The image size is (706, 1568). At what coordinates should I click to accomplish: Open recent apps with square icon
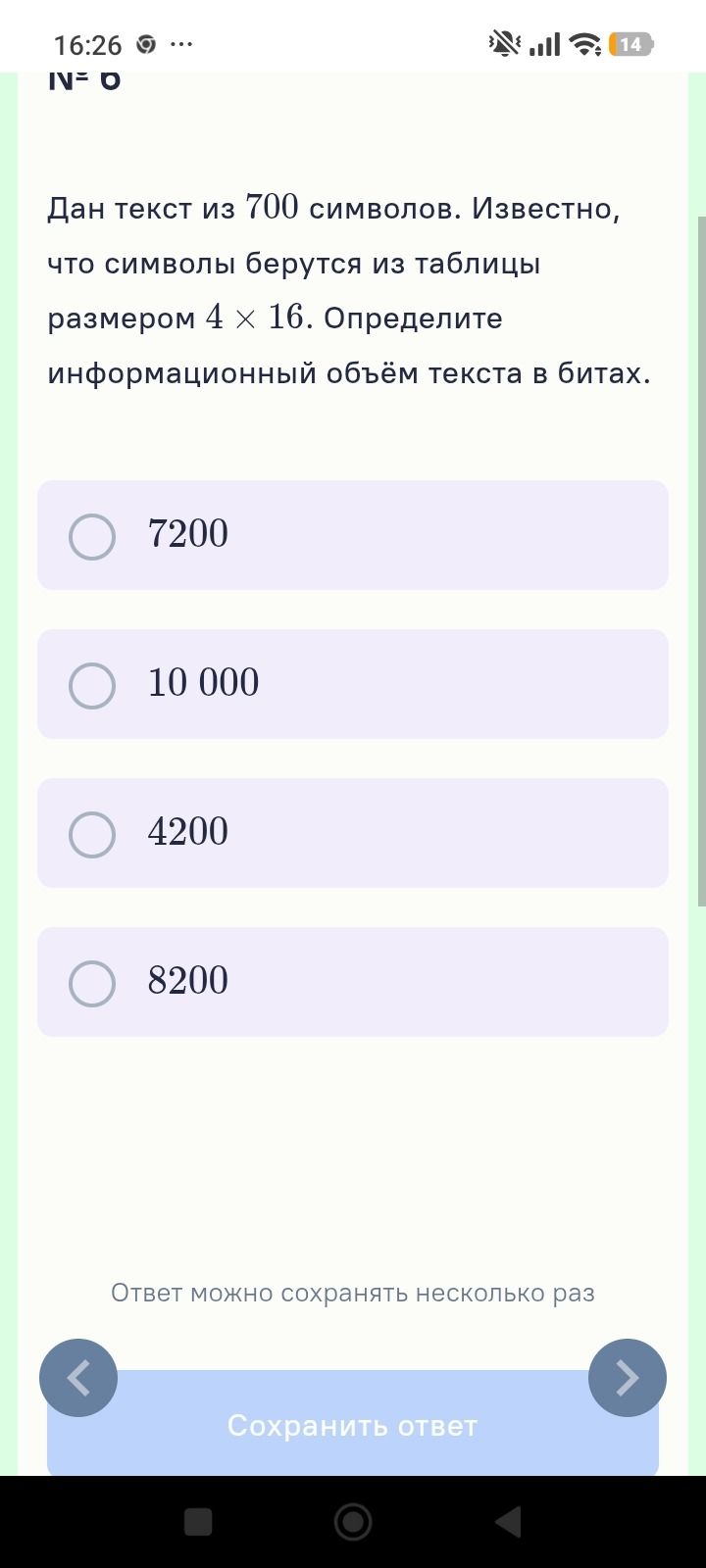tap(198, 1522)
